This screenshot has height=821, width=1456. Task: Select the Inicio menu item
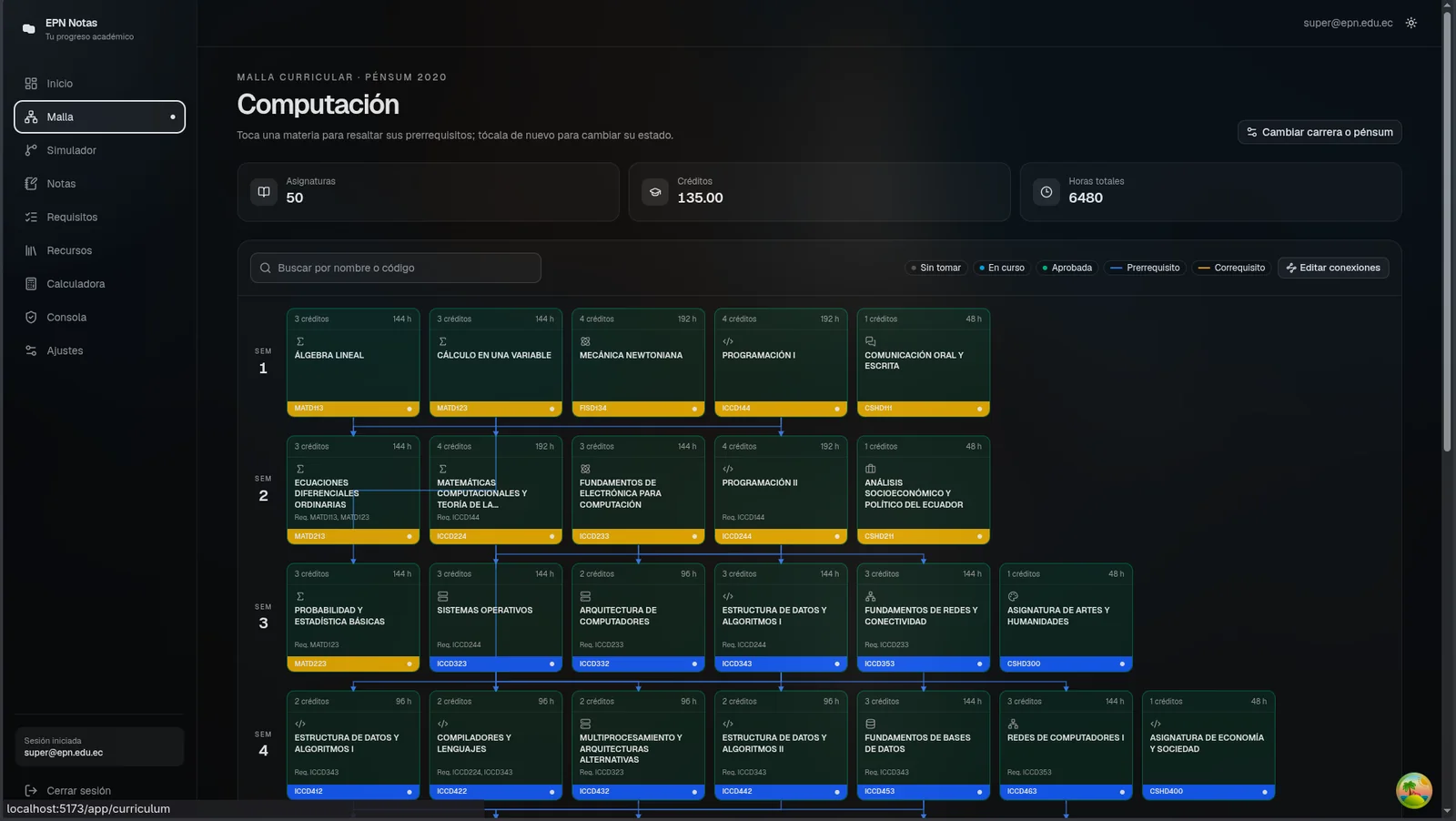click(99, 84)
